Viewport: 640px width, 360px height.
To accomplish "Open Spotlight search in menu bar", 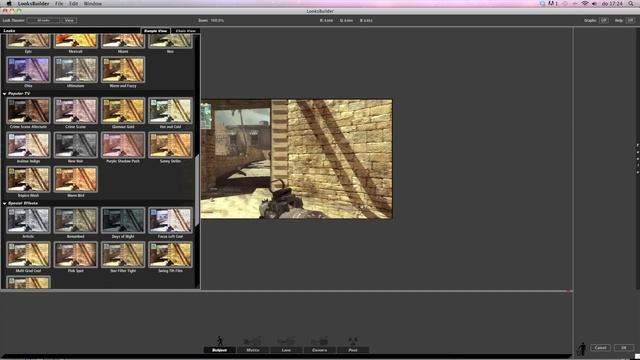I will pyautogui.click(x=631, y=3).
